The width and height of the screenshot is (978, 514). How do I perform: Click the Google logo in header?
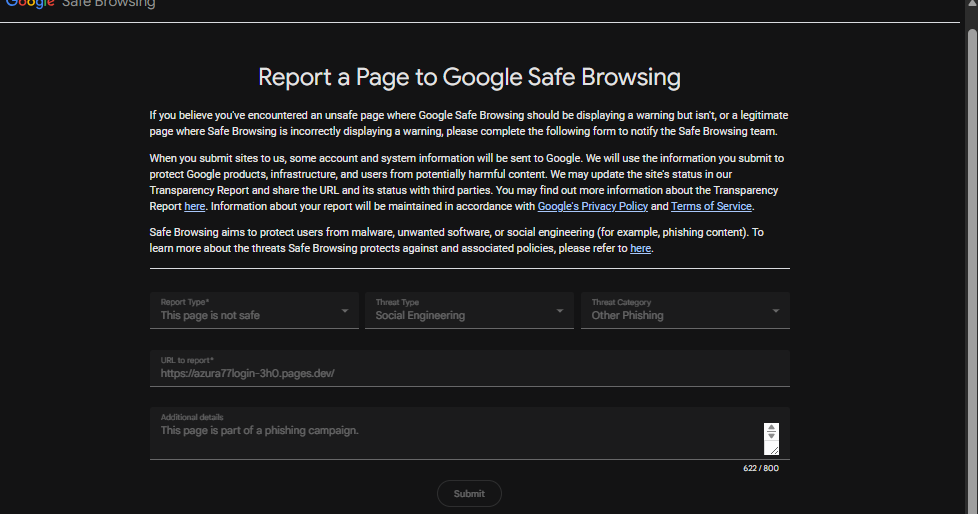tap(30, 3)
